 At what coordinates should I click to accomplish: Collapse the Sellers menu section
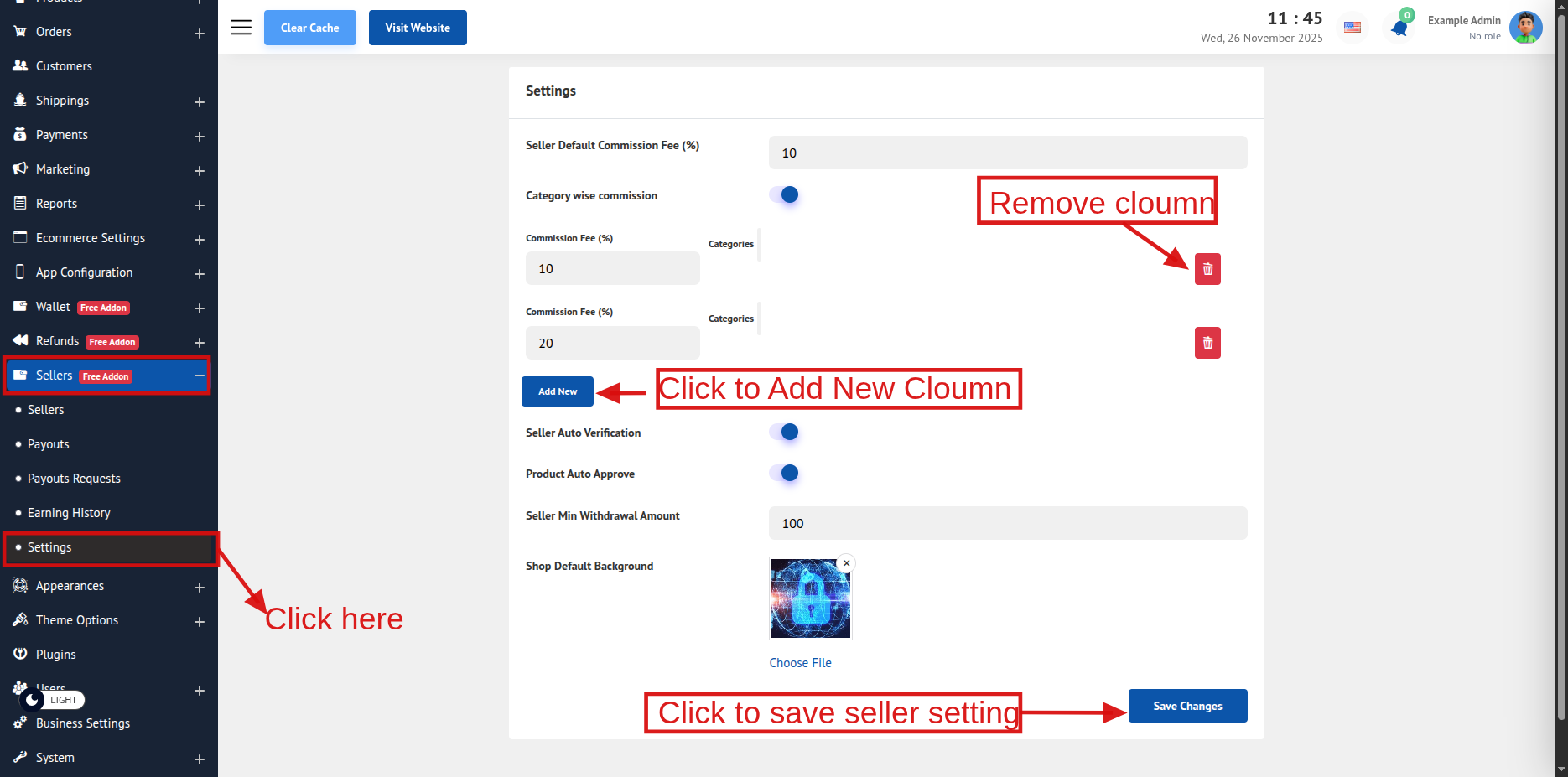click(x=199, y=376)
